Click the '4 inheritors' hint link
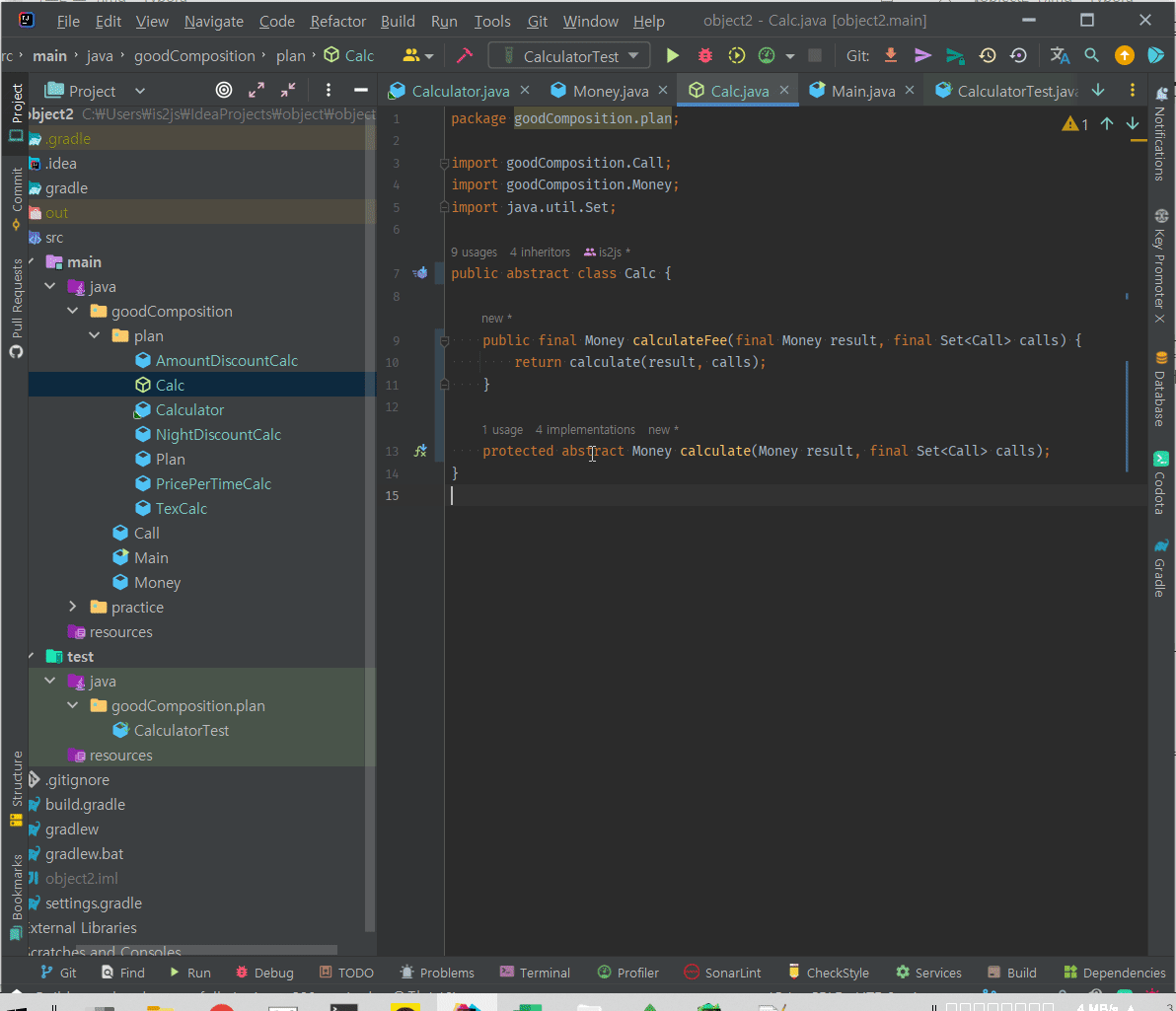 (540, 253)
